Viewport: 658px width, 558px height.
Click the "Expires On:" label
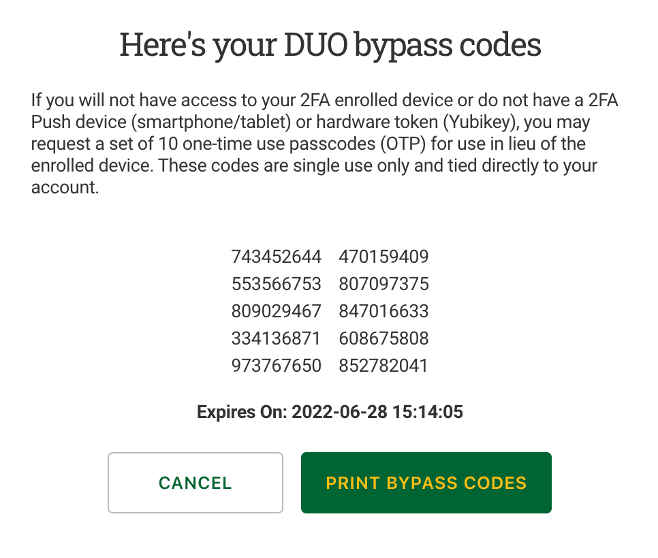pyautogui.click(x=241, y=411)
